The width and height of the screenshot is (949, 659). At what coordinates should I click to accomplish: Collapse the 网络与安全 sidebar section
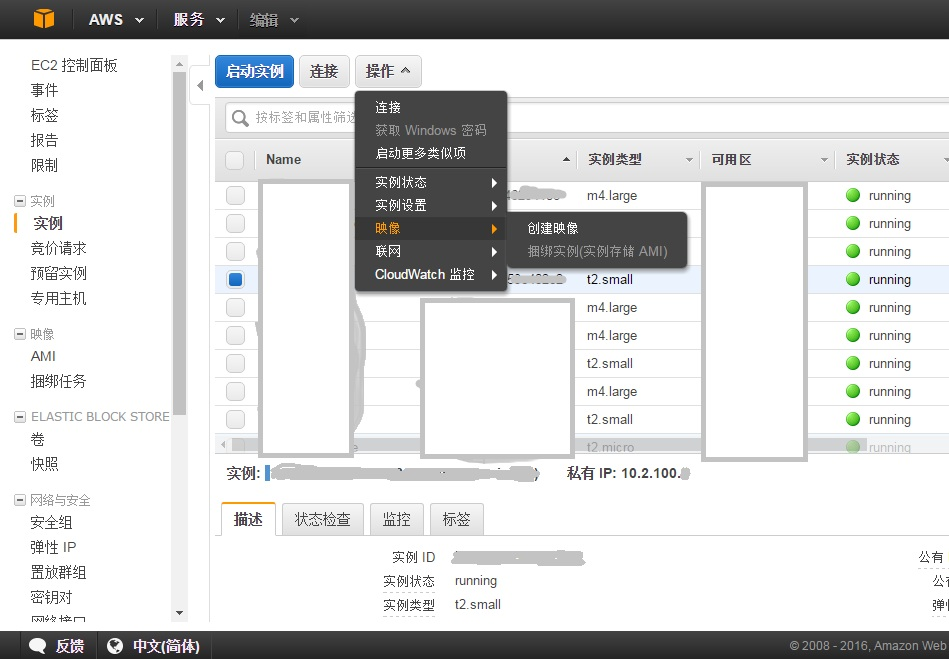coord(20,500)
